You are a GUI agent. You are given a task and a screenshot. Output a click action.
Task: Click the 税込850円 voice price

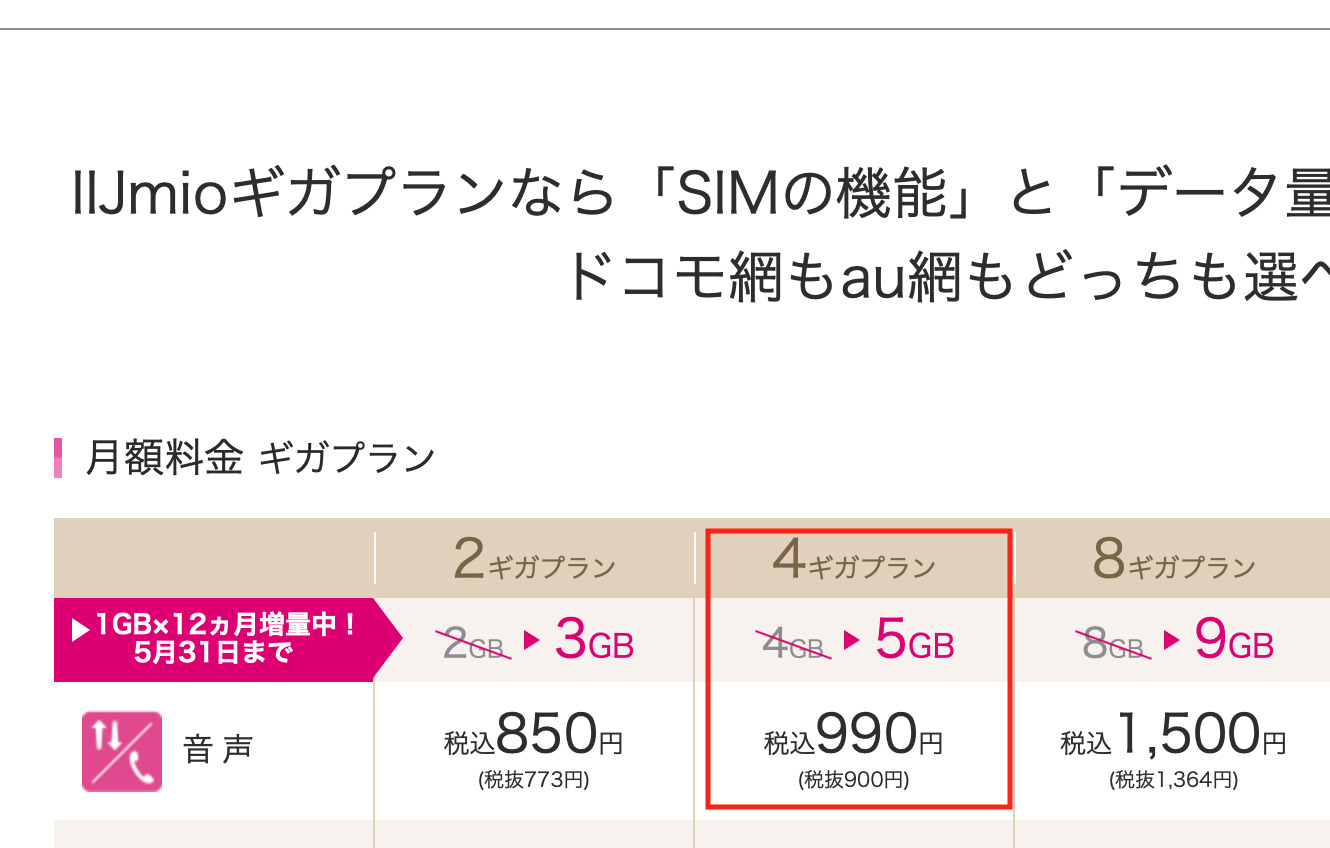534,737
